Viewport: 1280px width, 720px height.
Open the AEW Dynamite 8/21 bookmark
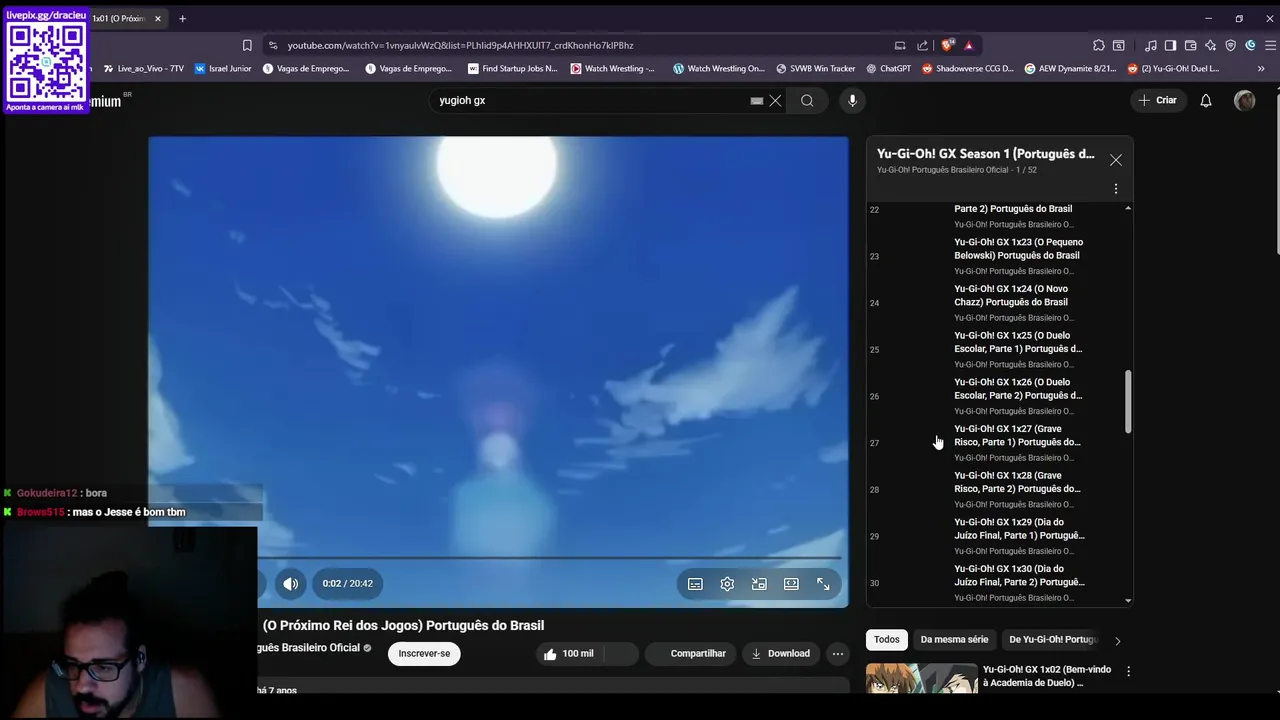point(1070,69)
